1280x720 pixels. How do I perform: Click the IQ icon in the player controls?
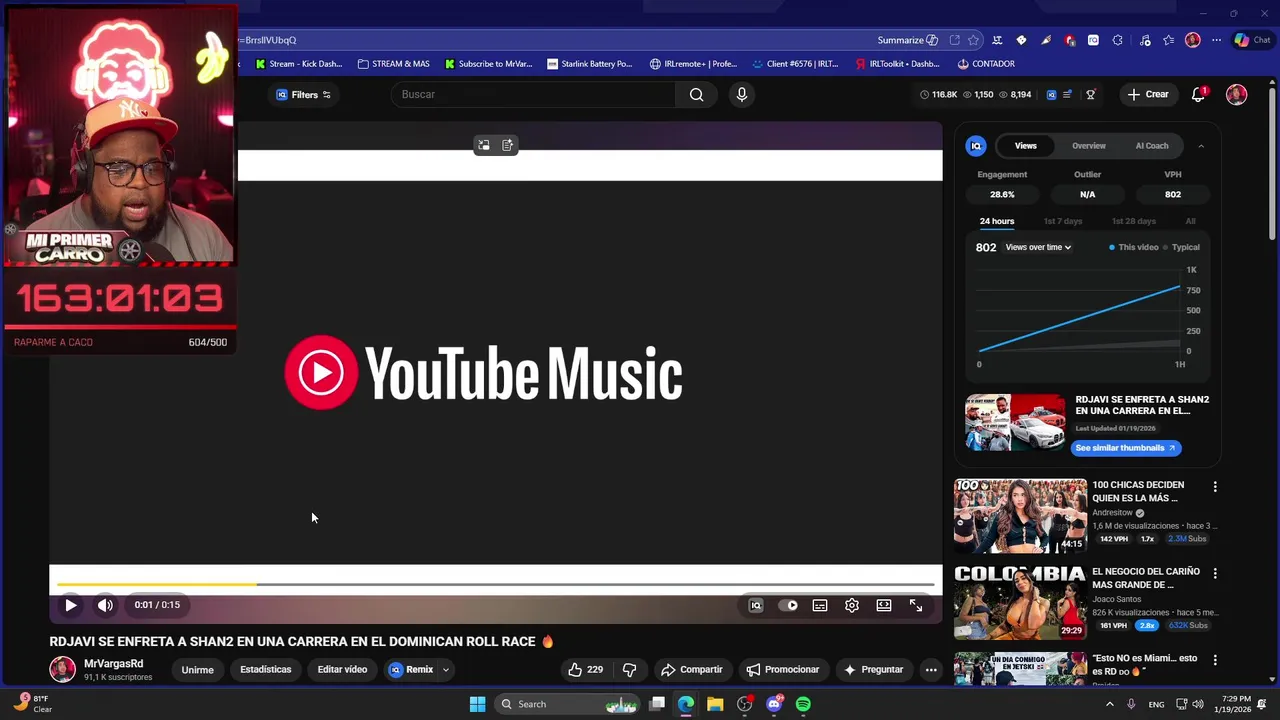(756, 605)
